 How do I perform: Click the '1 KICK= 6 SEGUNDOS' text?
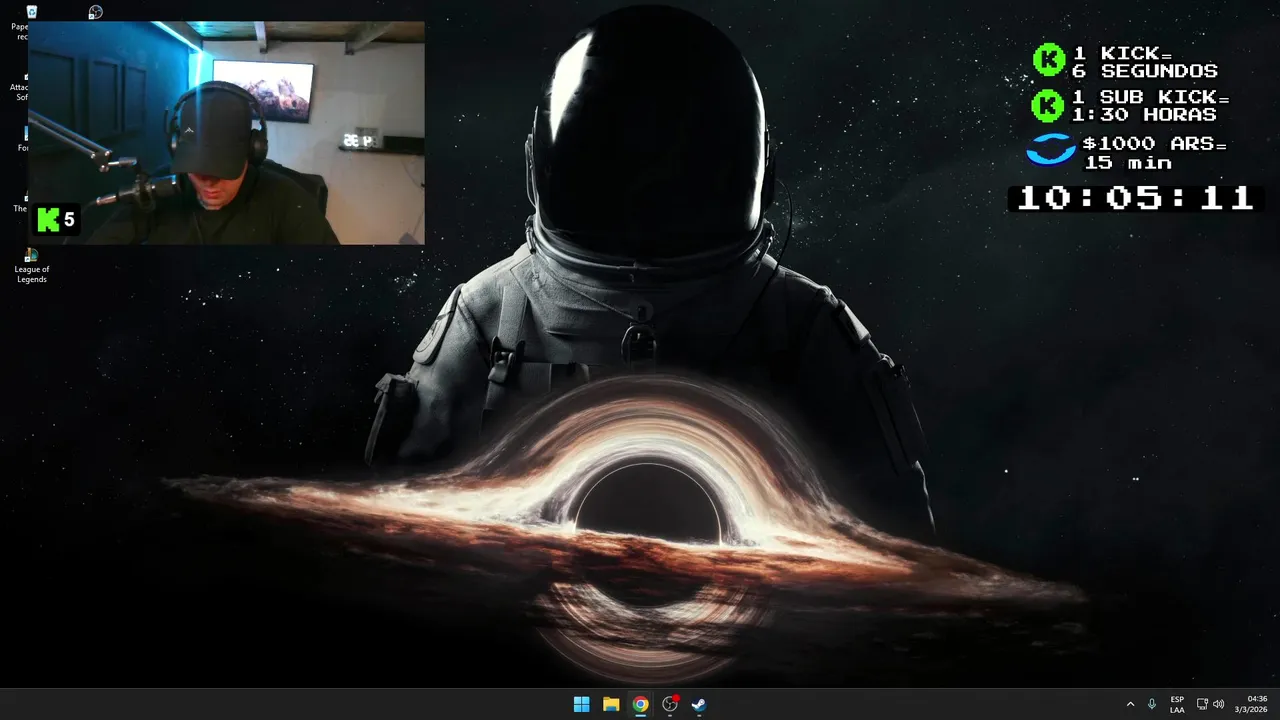tap(1144, 62)
